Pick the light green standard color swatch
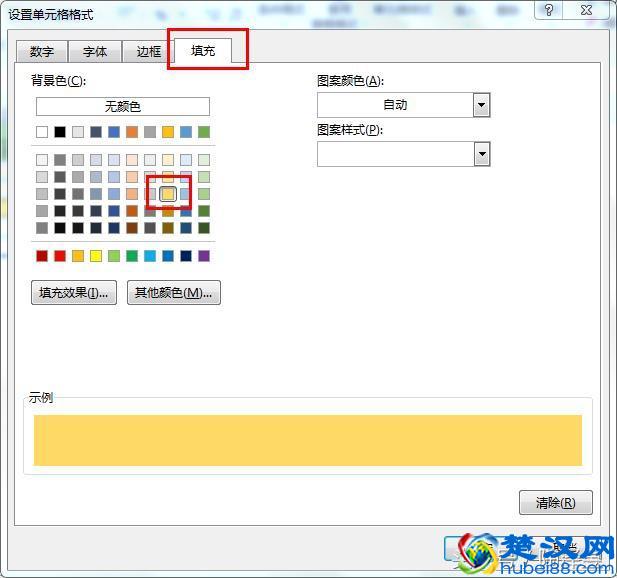Image resolution: width=617 pixels, height=578 pixels. (114, 256)
